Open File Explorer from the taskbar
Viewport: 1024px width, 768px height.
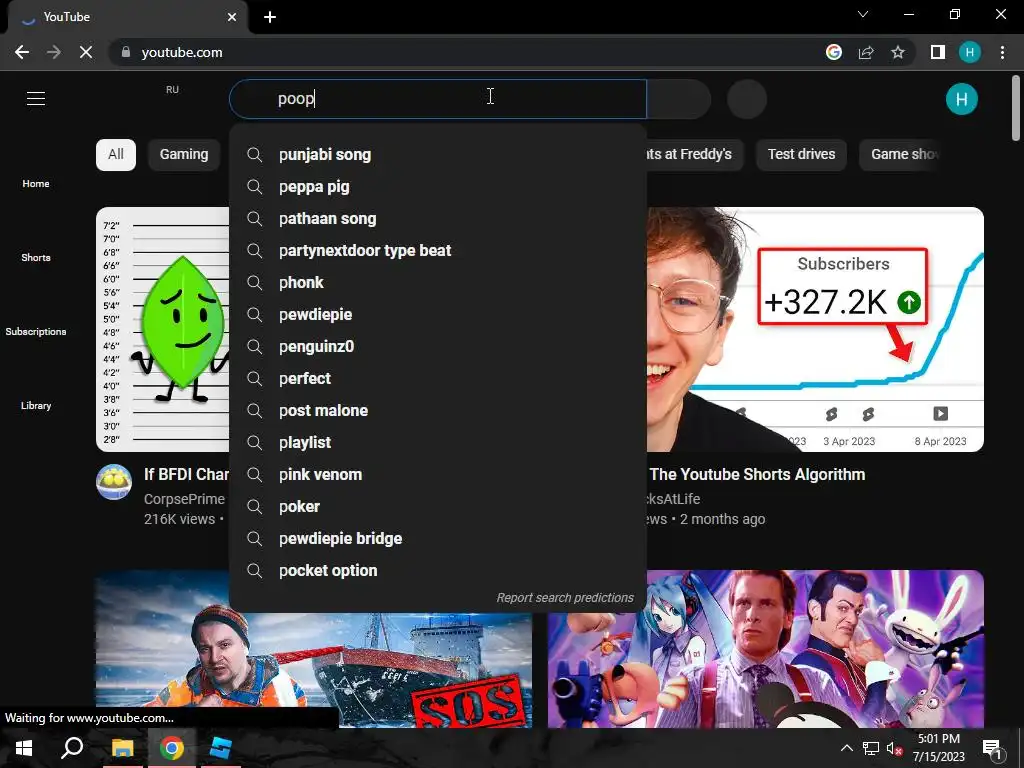122,748
